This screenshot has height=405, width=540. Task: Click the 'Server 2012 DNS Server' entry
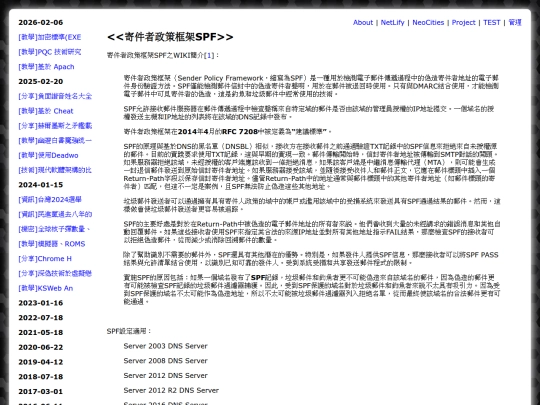165,376
